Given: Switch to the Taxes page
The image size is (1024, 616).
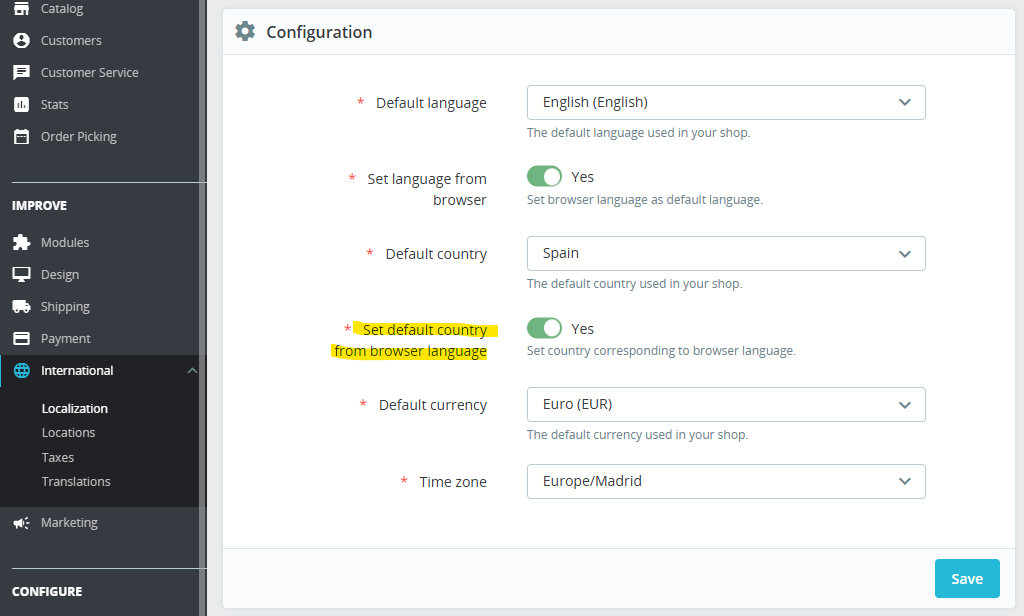Looking at the screenshot, I should point(57,457).
